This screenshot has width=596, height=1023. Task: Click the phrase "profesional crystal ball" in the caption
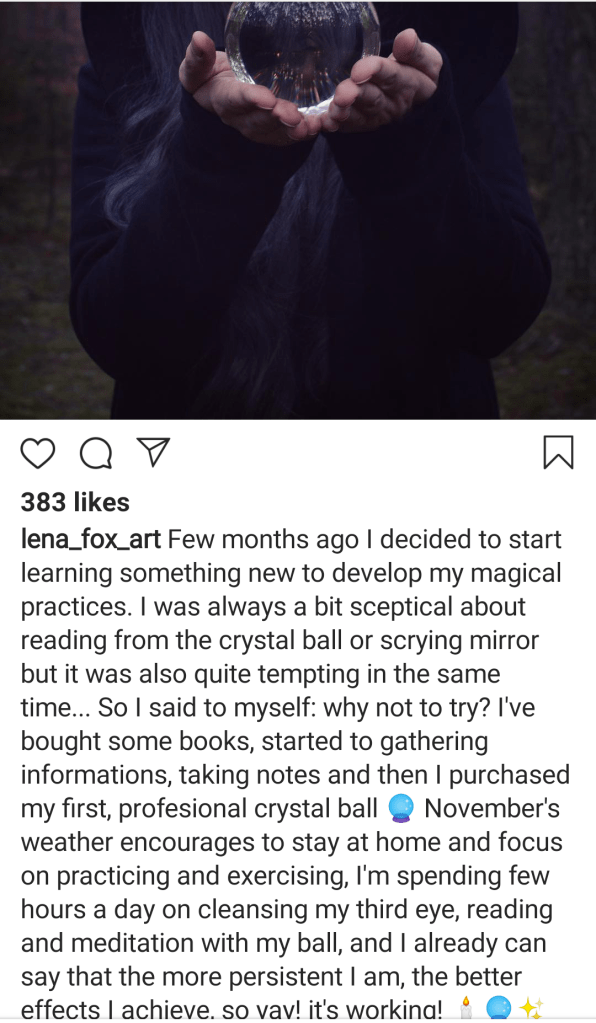pos(248,809)
